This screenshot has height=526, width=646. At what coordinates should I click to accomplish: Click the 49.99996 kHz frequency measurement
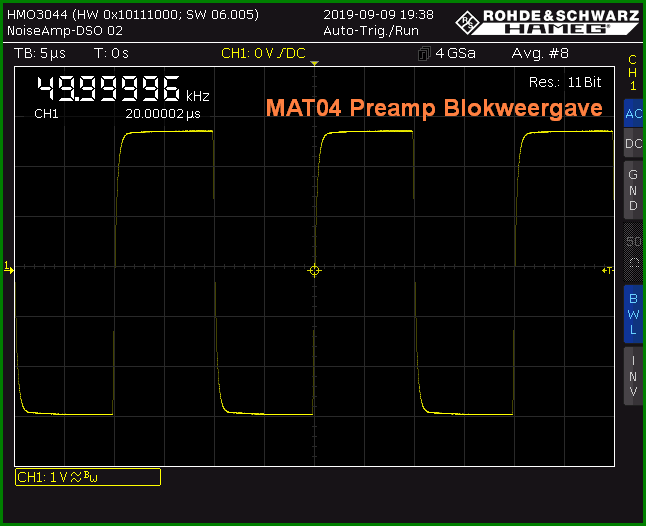coord(123,89)
